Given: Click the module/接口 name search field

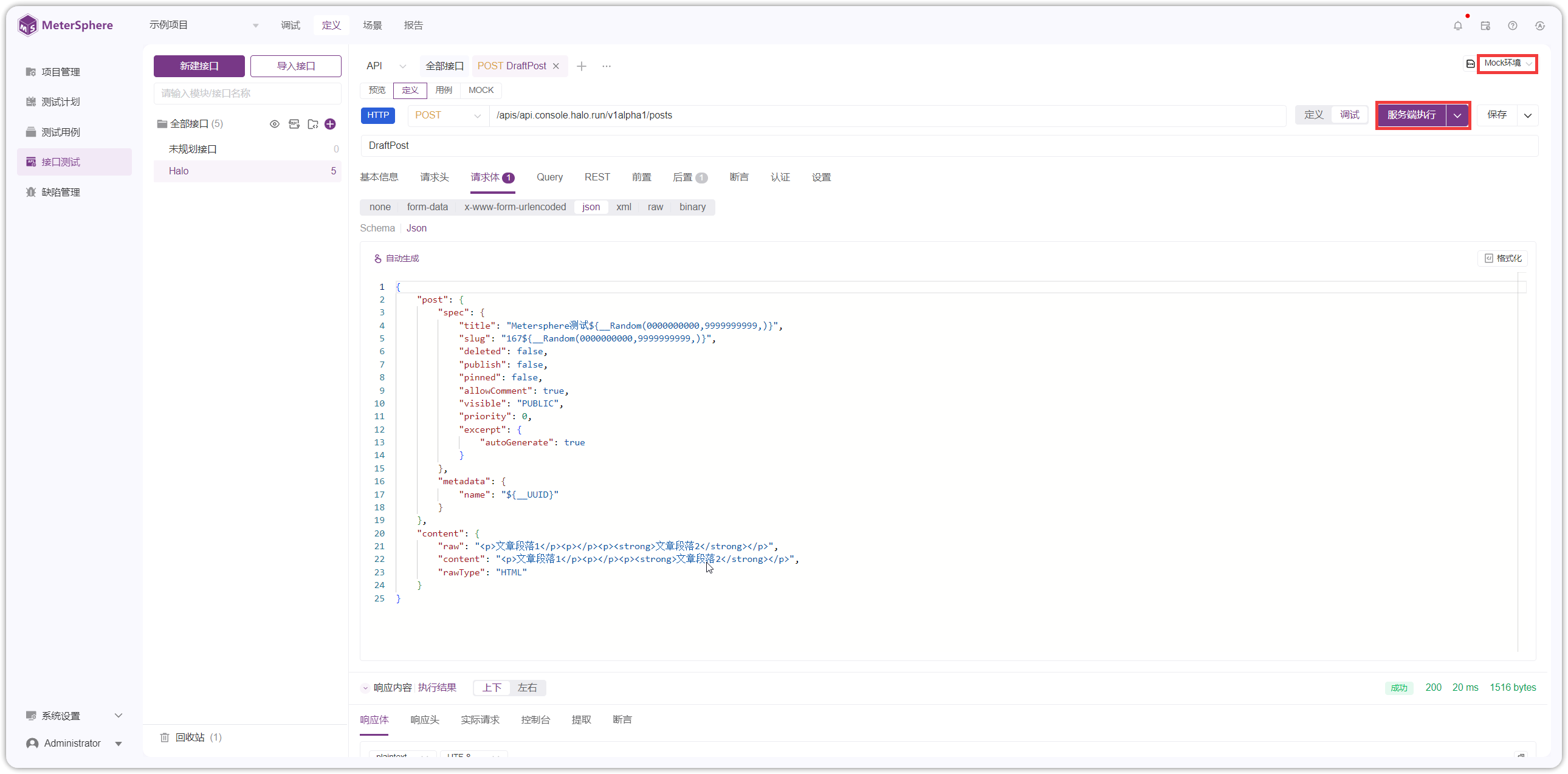Looking at the screenshot, I should click(x=247, y=94).
